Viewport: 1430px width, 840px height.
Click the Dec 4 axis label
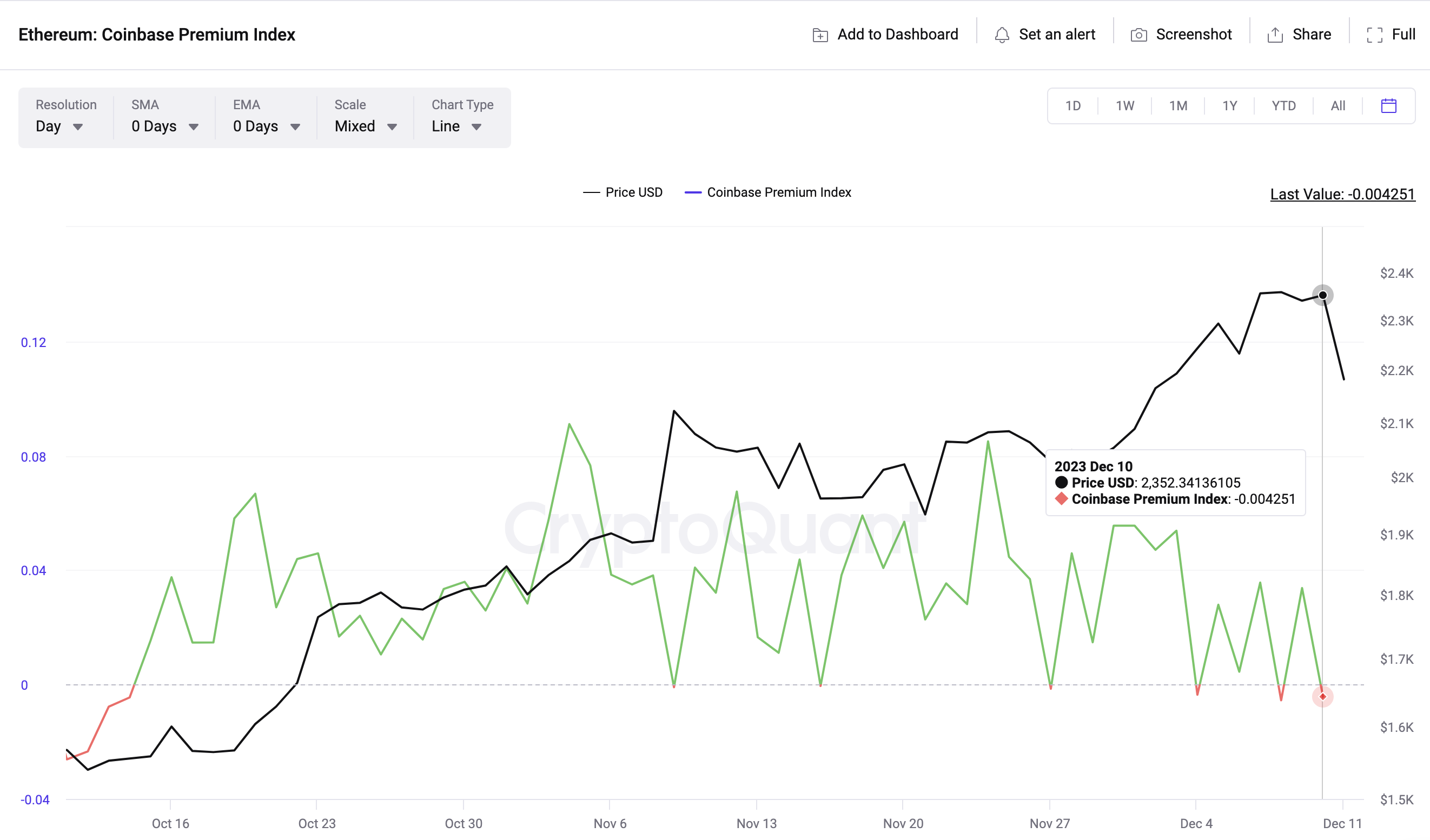click(1196, 823)
